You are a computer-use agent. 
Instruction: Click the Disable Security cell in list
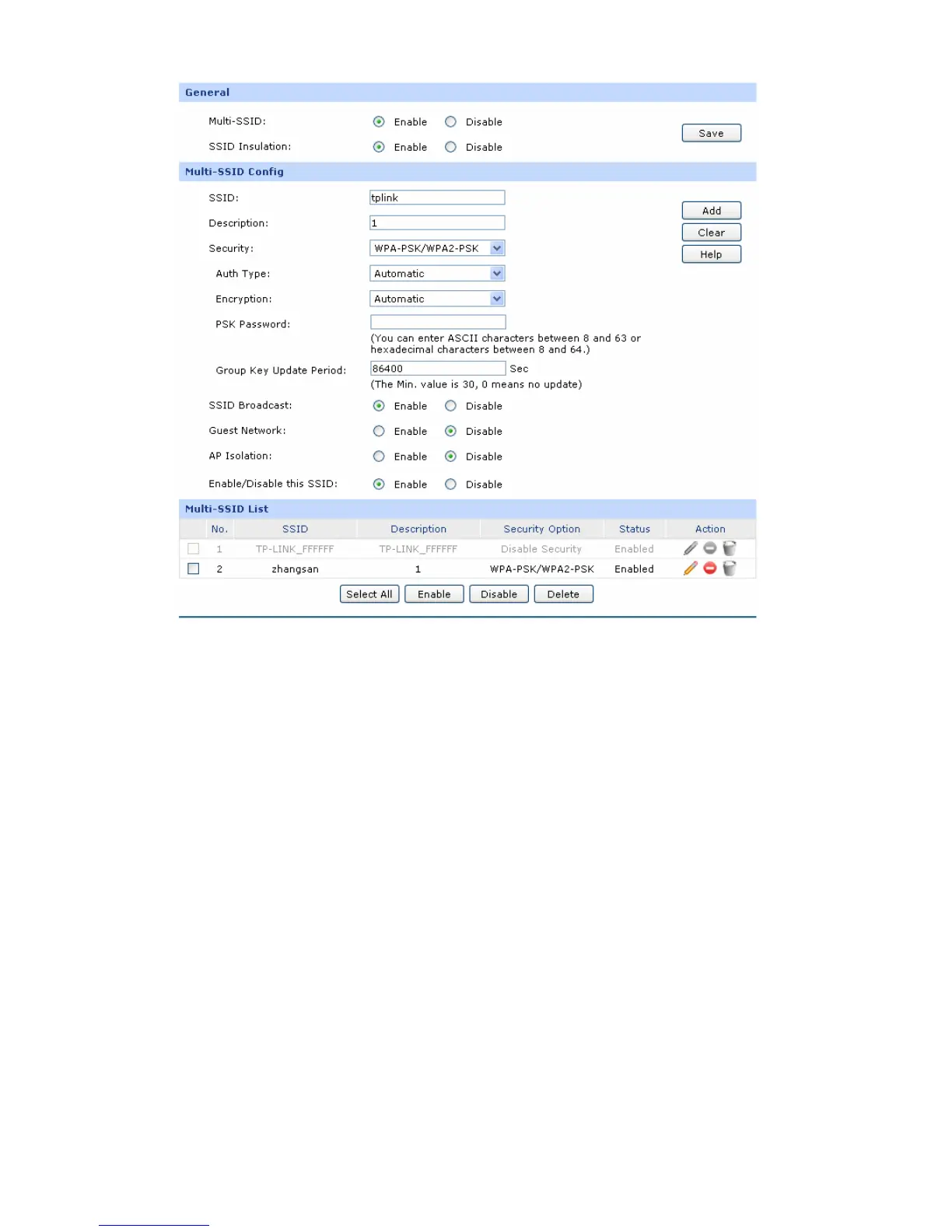point(541,549)
